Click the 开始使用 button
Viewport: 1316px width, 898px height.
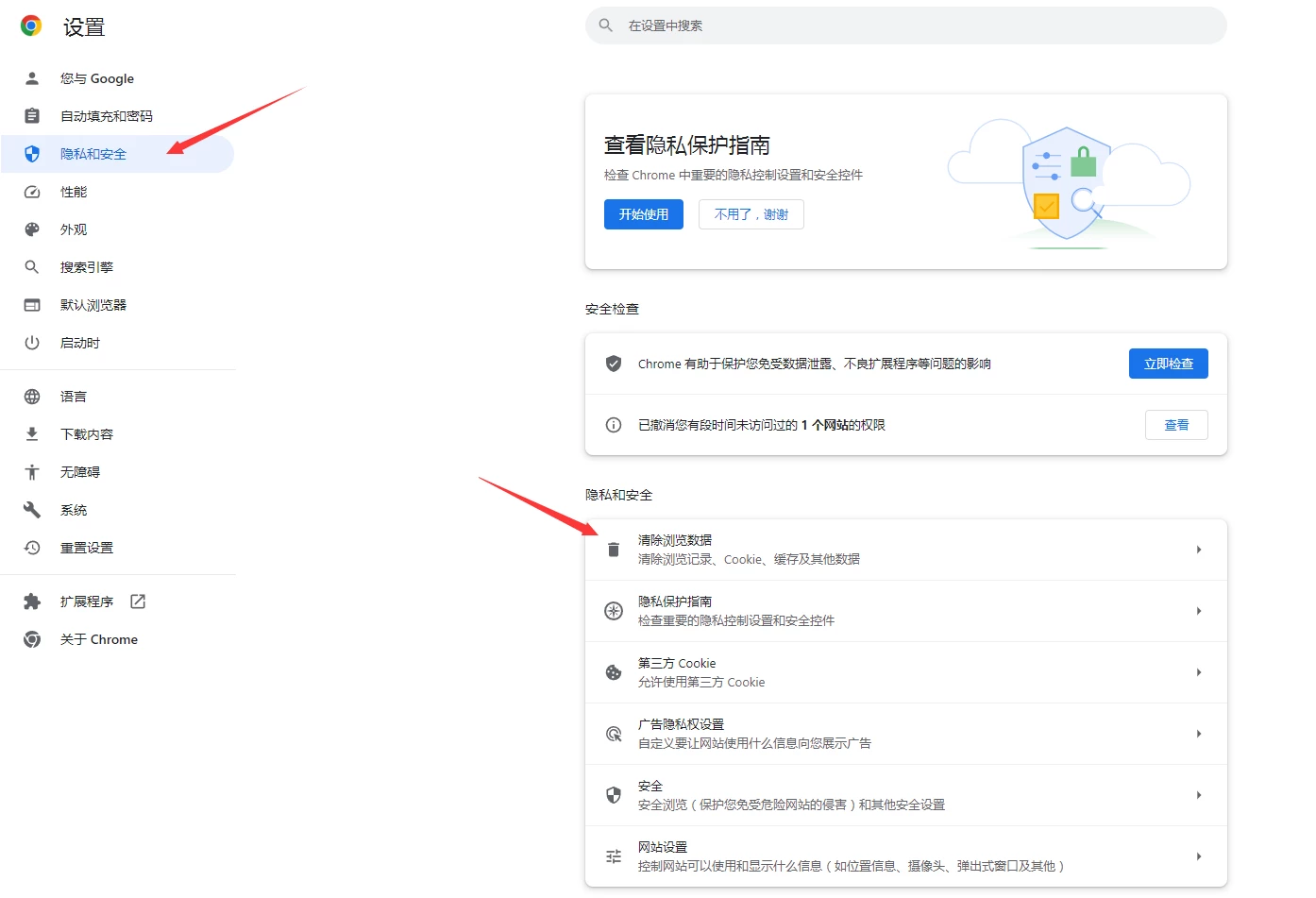pos(644,214)
